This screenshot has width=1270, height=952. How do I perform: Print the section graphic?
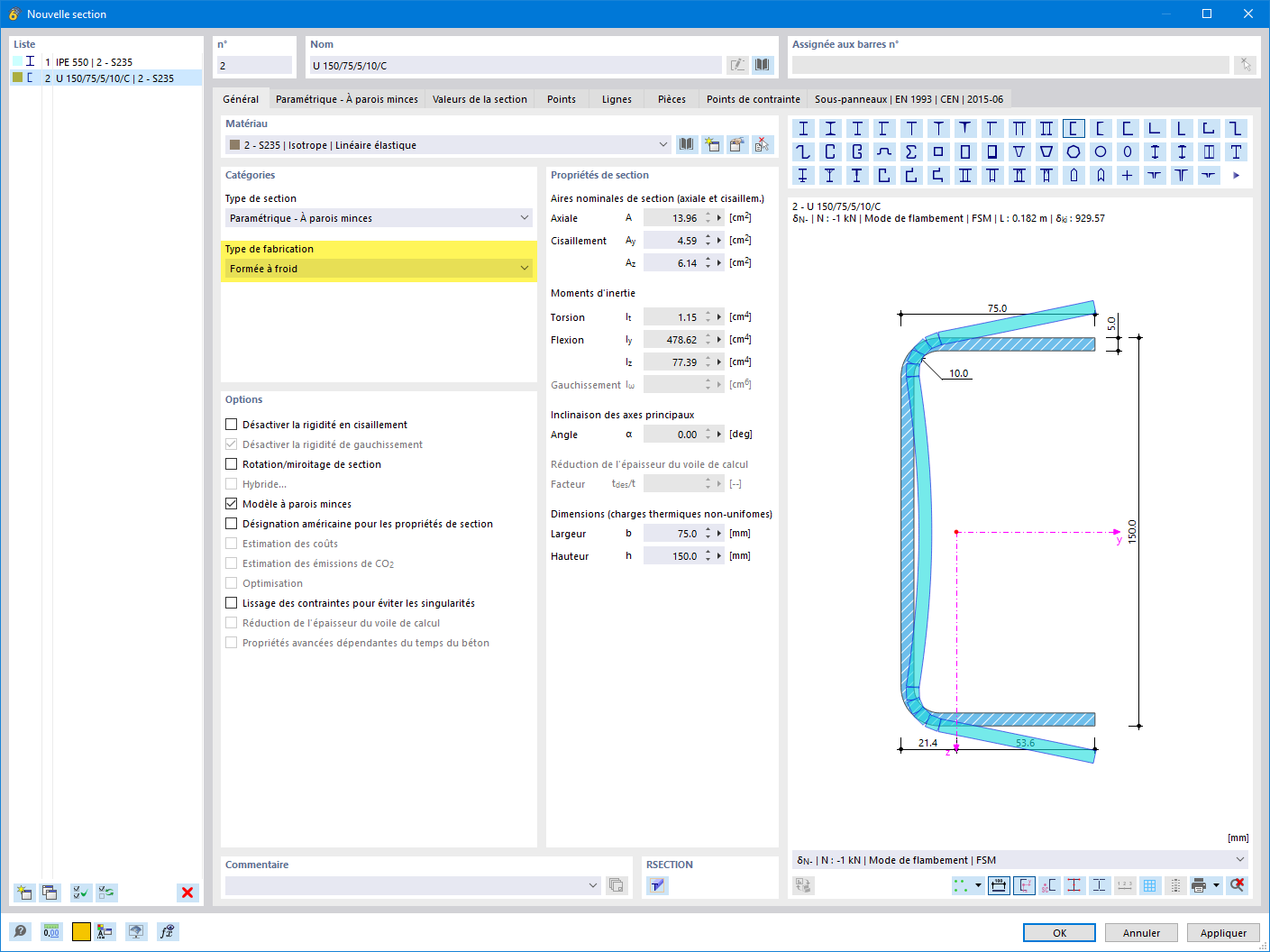[1199, 885]
